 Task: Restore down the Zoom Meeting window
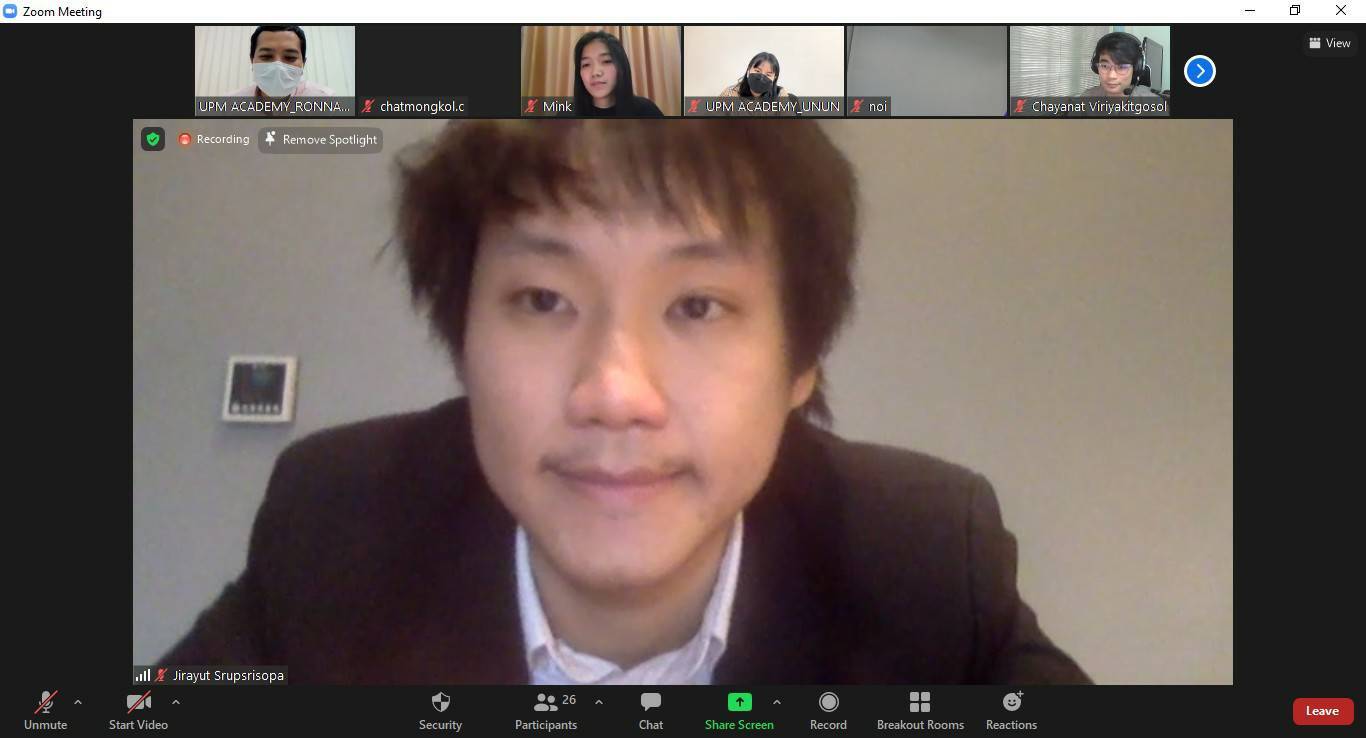[1295, 11]
